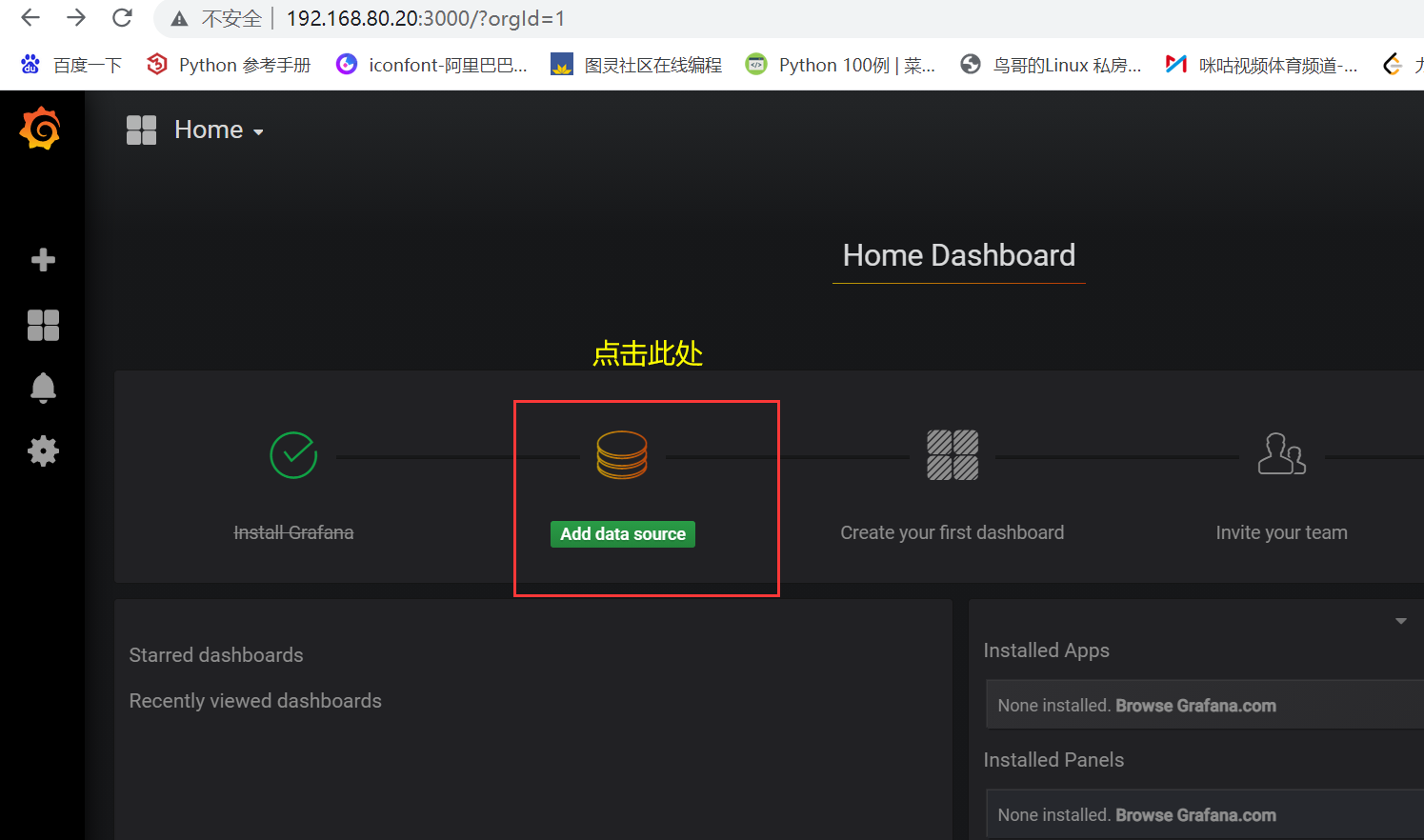Click the orange database data source icon

(622, 454)
